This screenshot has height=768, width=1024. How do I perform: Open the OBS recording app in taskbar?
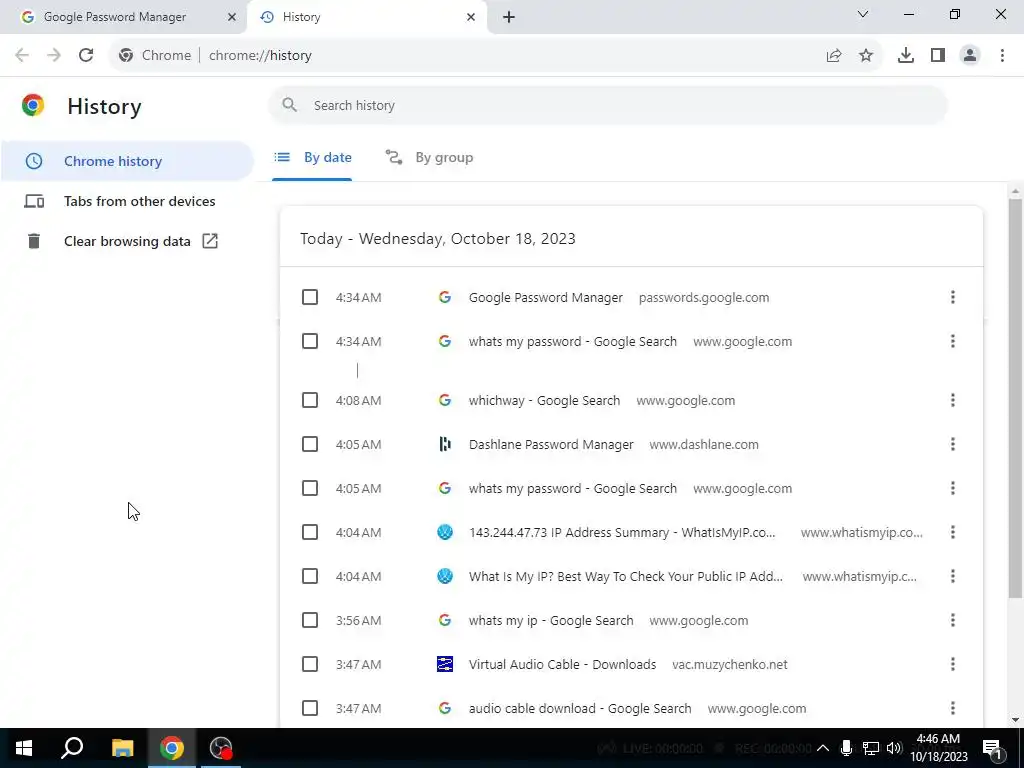221,748
